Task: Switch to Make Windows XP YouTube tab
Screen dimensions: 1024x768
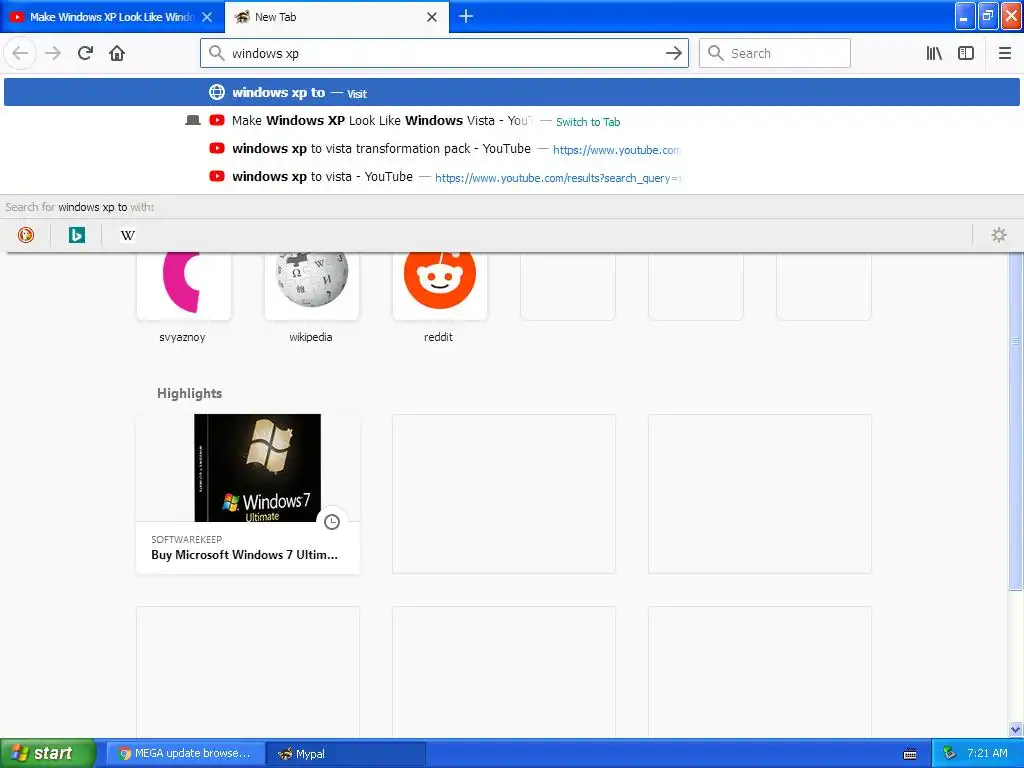Action: coord(112,17)
